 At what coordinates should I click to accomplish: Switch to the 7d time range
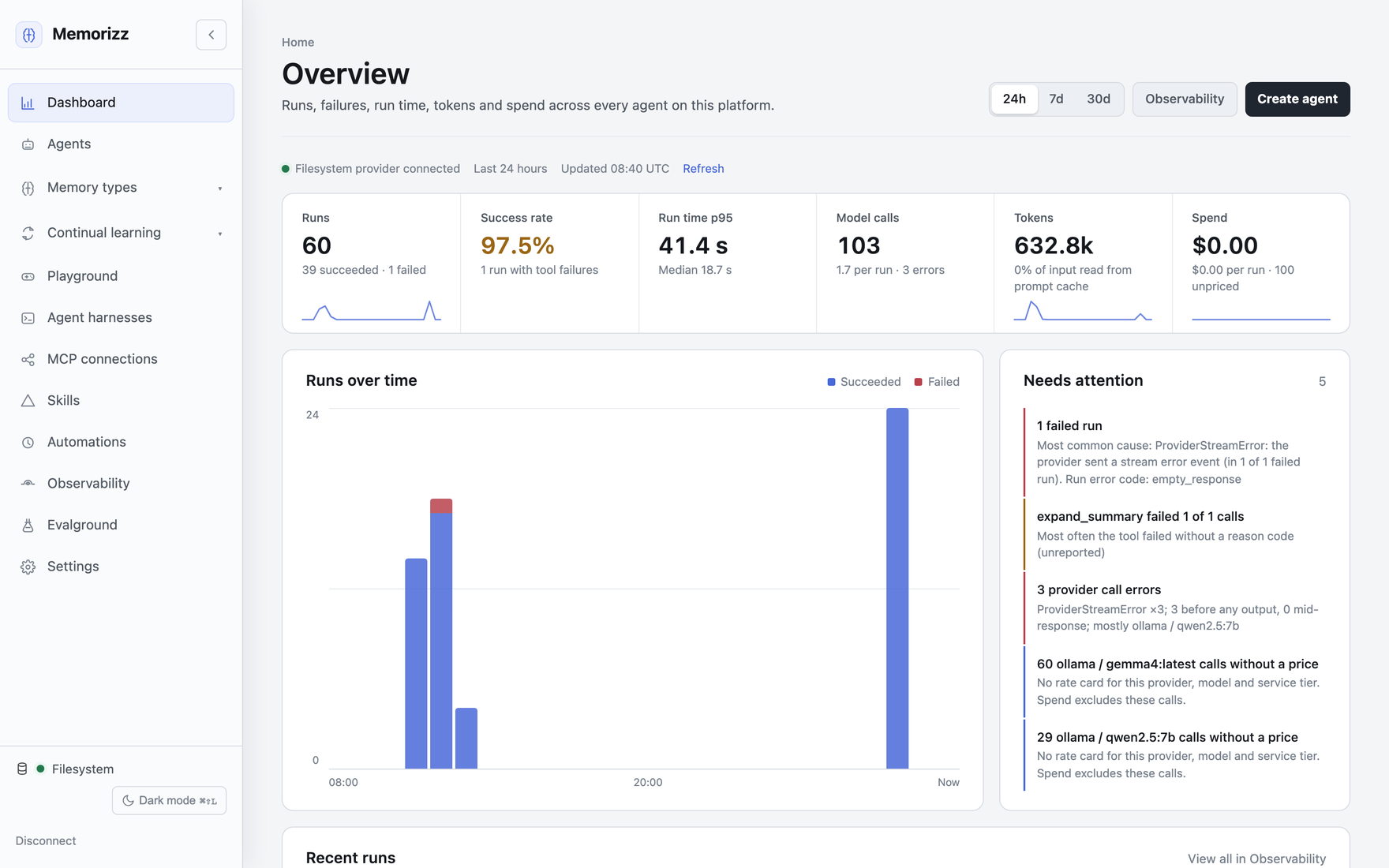click(x=1056, y=99)
